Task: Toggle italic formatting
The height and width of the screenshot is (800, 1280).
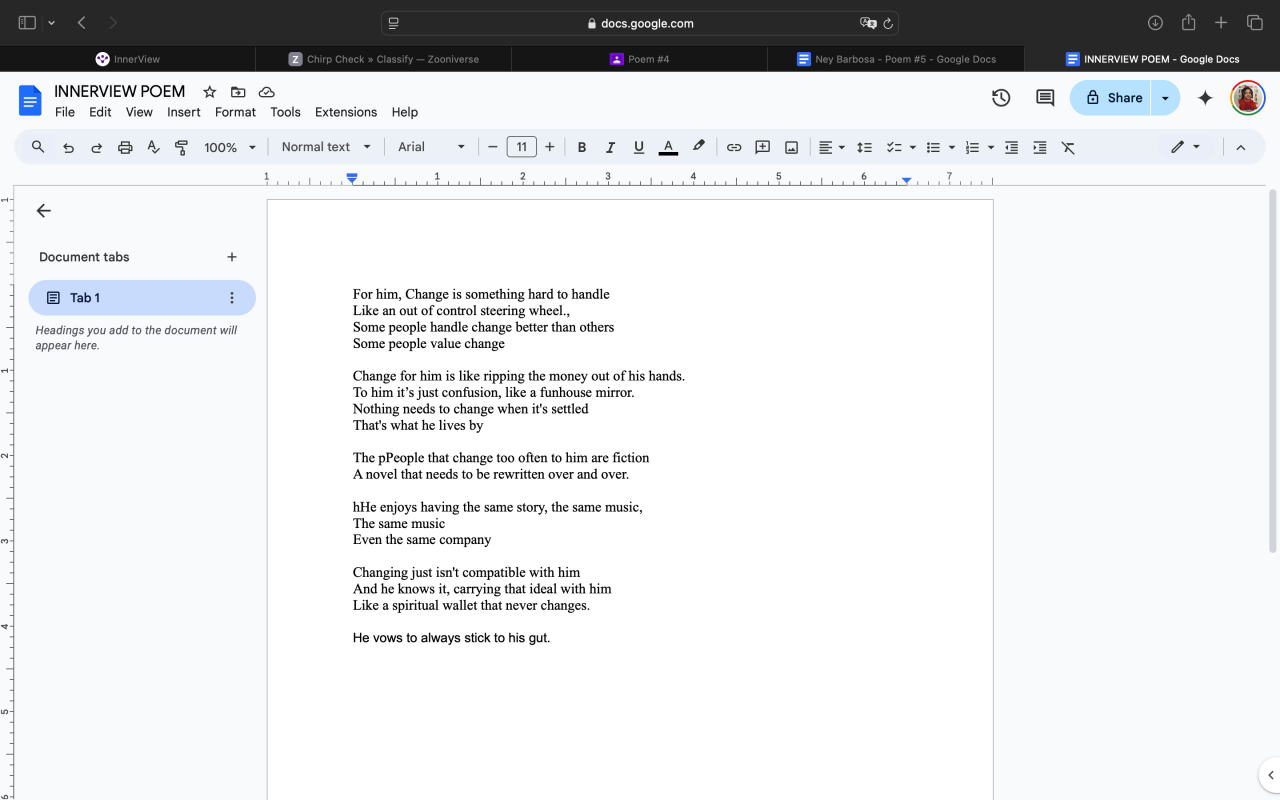Action: click(610, 147)
